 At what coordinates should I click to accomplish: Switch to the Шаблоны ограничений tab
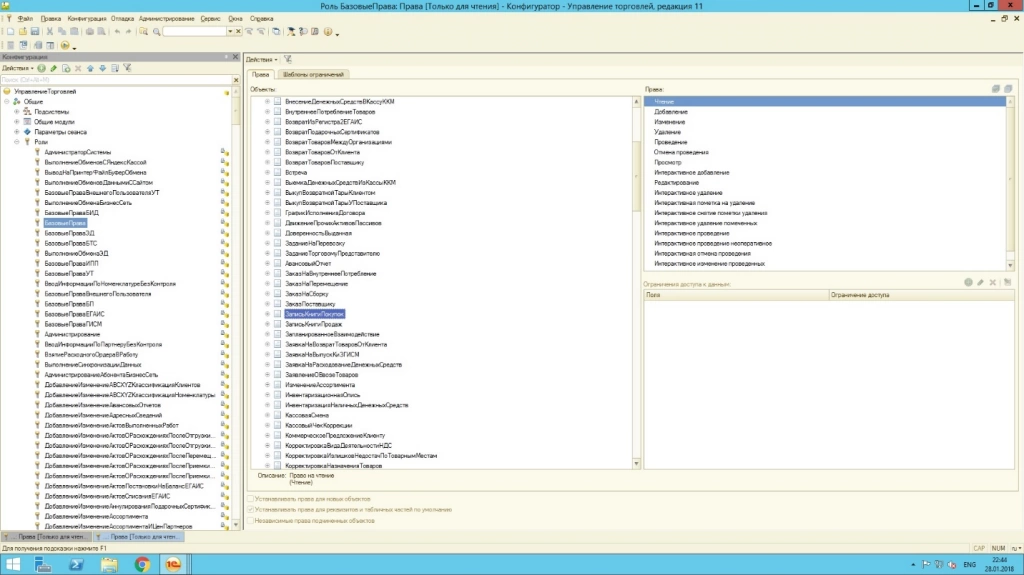click(311, 74)
